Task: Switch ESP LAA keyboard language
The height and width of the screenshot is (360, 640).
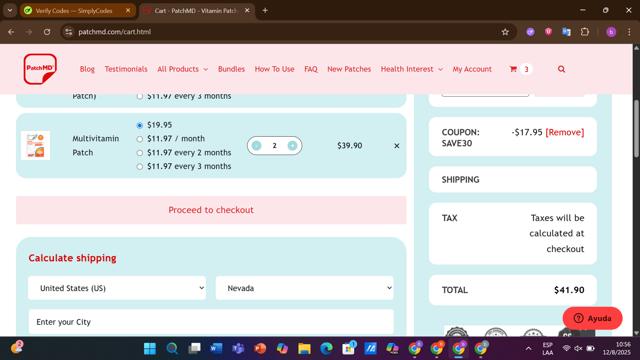Action: (547, 348)
